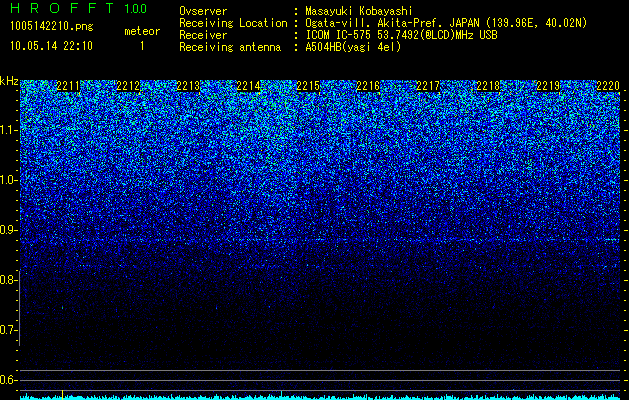Click time marker 2219
Viewport: 629px width, 400px height.
tap(548, 86)
